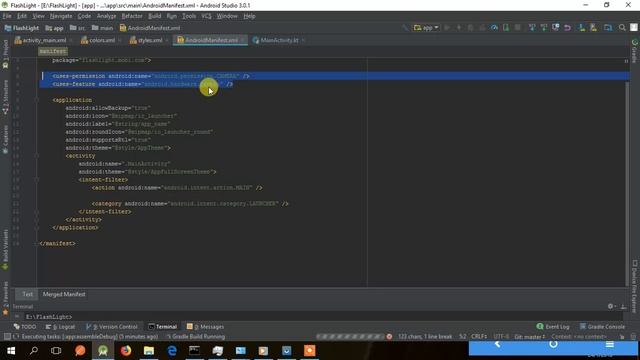Click tool window quick access icon
This screenshot has width=640, height=360.
(7, 337)
